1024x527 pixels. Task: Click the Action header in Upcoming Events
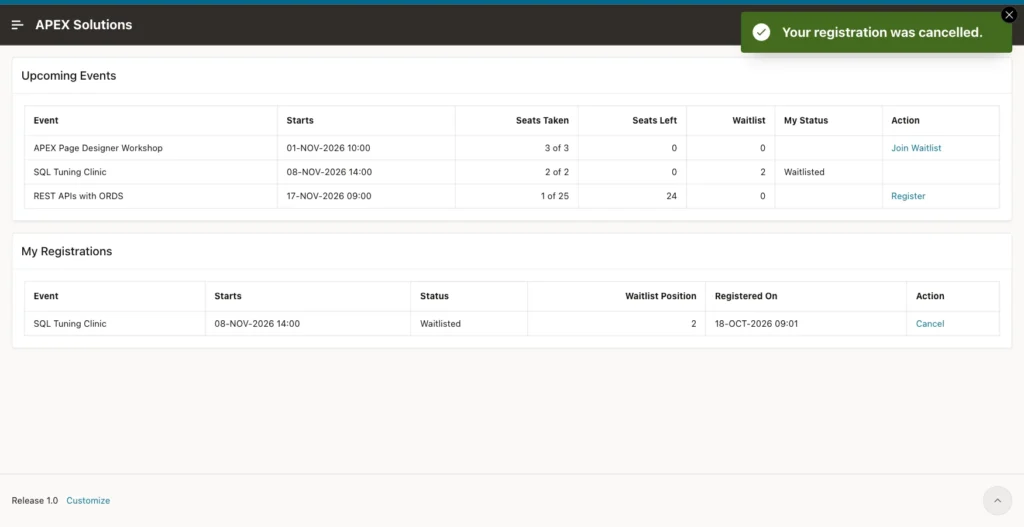coord(905,121)
